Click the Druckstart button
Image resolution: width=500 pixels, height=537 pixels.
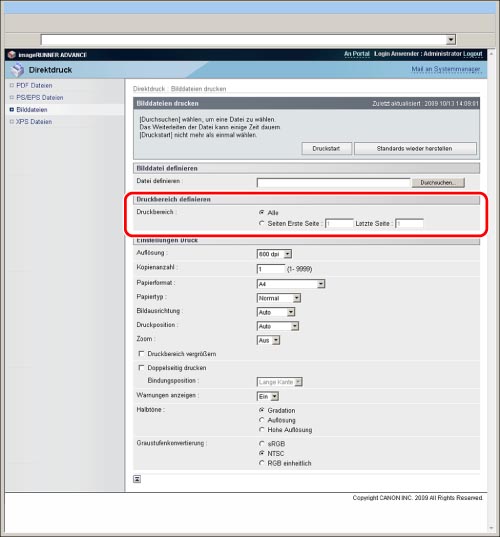pyautogui.click(x=326, y=149)
